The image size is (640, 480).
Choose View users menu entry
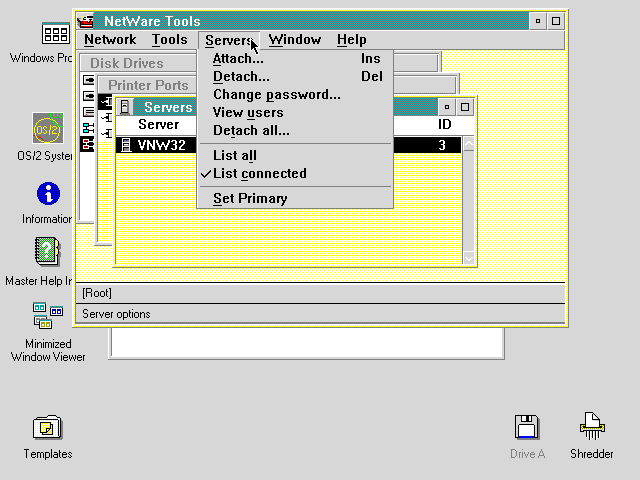tap(295, 113)
